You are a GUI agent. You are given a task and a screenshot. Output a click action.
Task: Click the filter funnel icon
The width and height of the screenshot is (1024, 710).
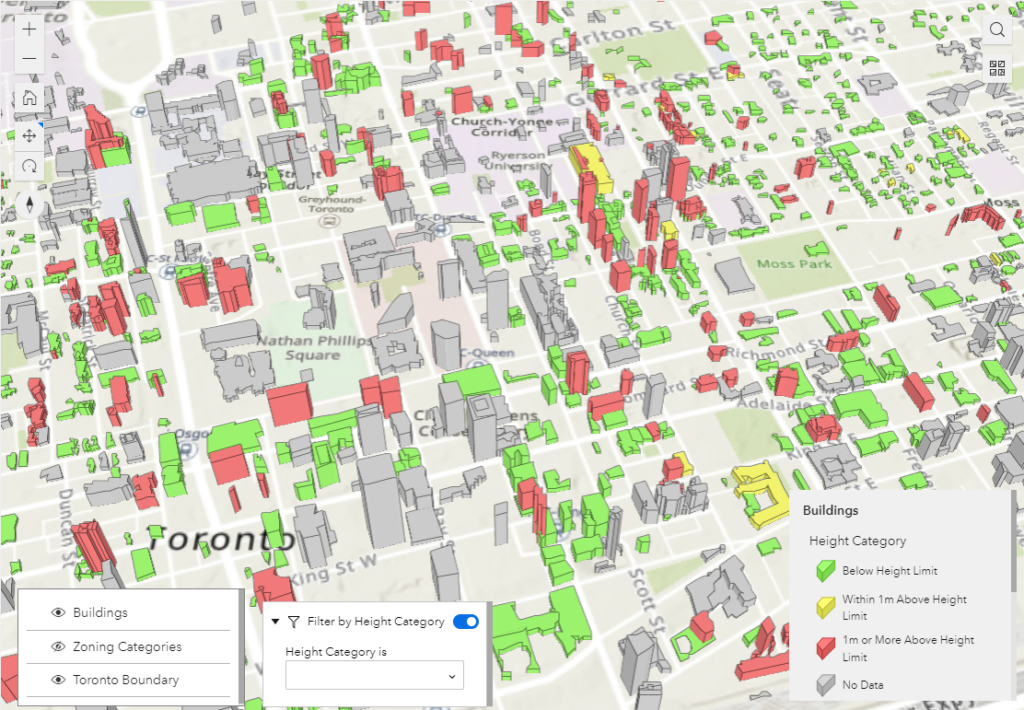coord(294,621)
